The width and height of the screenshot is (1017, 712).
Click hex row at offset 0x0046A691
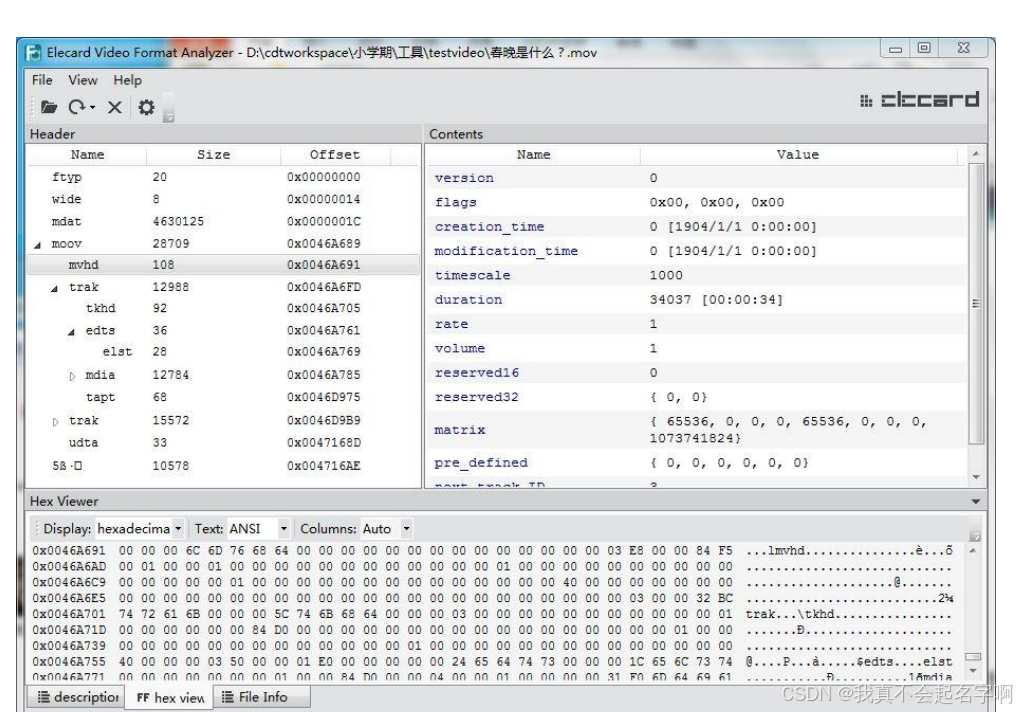coord(493,551)
